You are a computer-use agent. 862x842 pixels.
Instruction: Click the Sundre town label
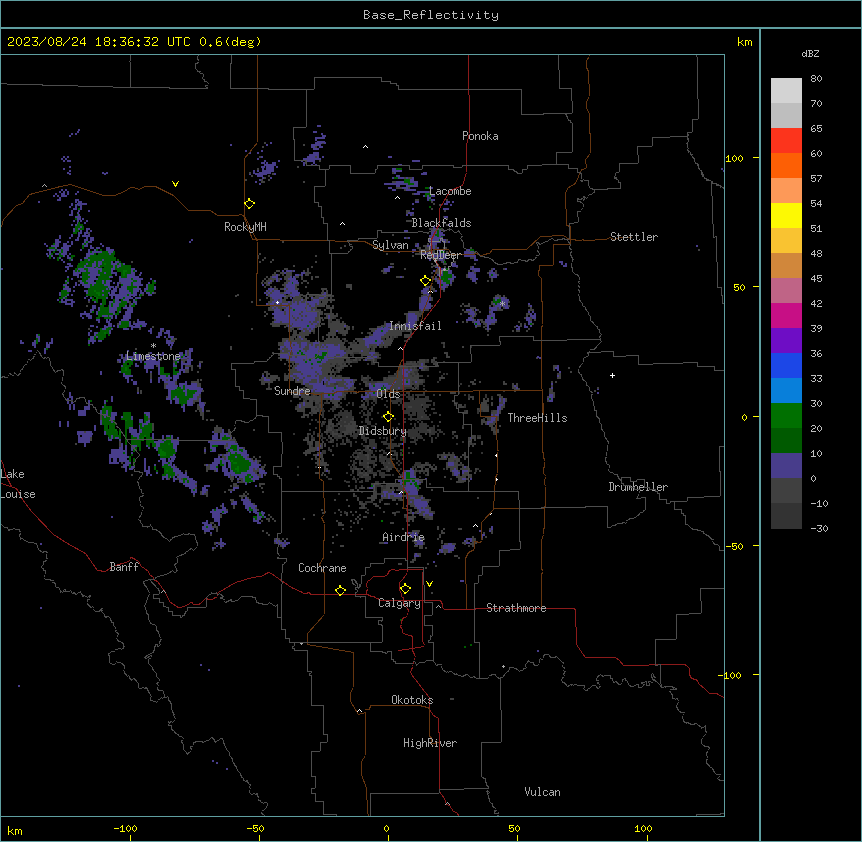(x=292, y=391)
